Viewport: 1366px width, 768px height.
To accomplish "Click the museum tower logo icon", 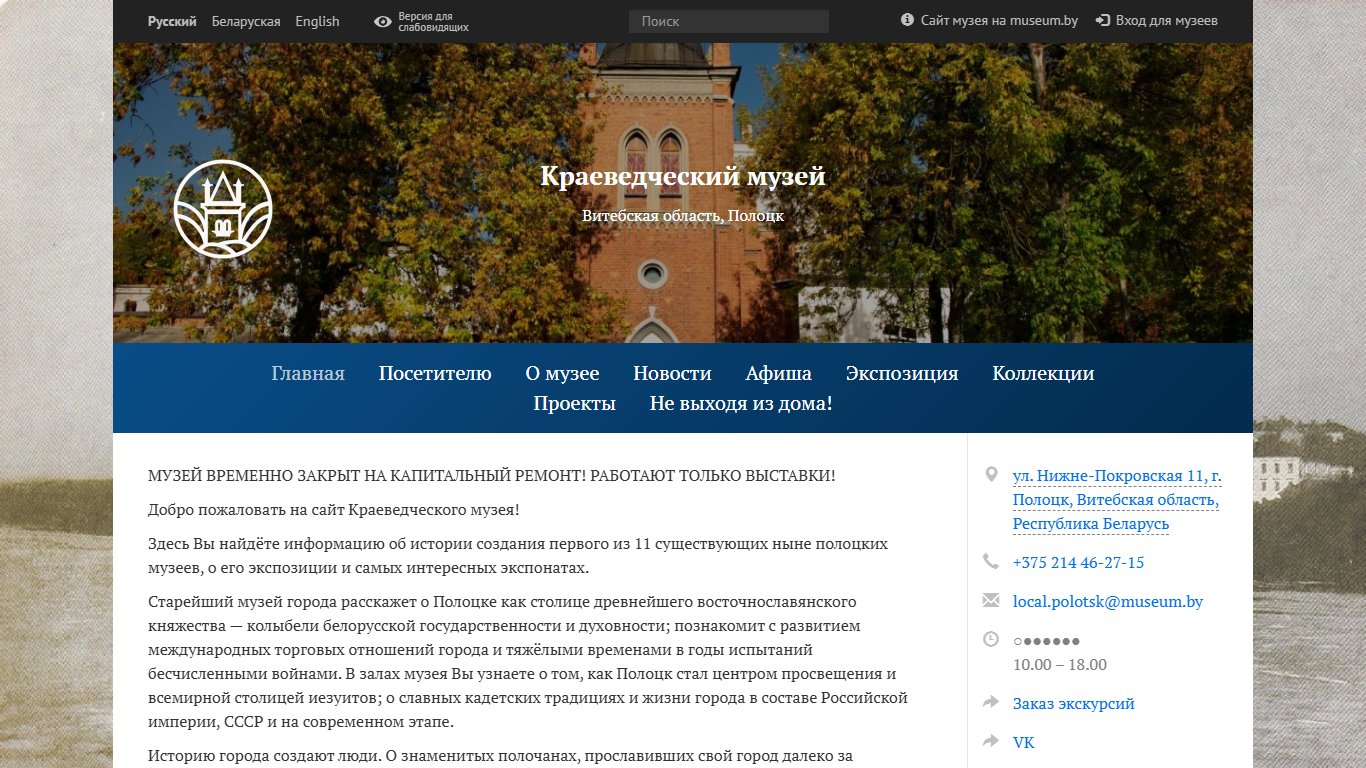I will coord(223,209).
